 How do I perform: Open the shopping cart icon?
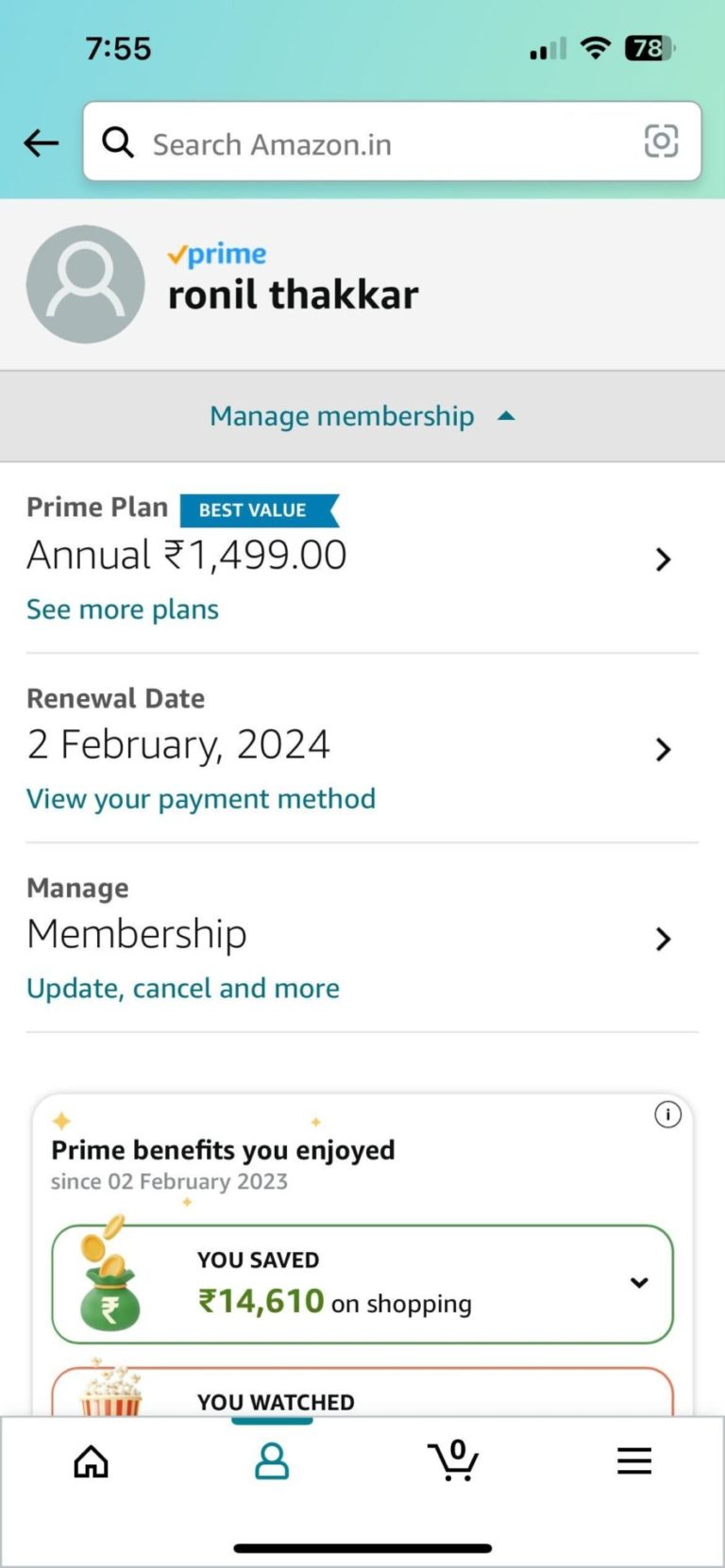pyautogui.click(x=453, y=1460)
